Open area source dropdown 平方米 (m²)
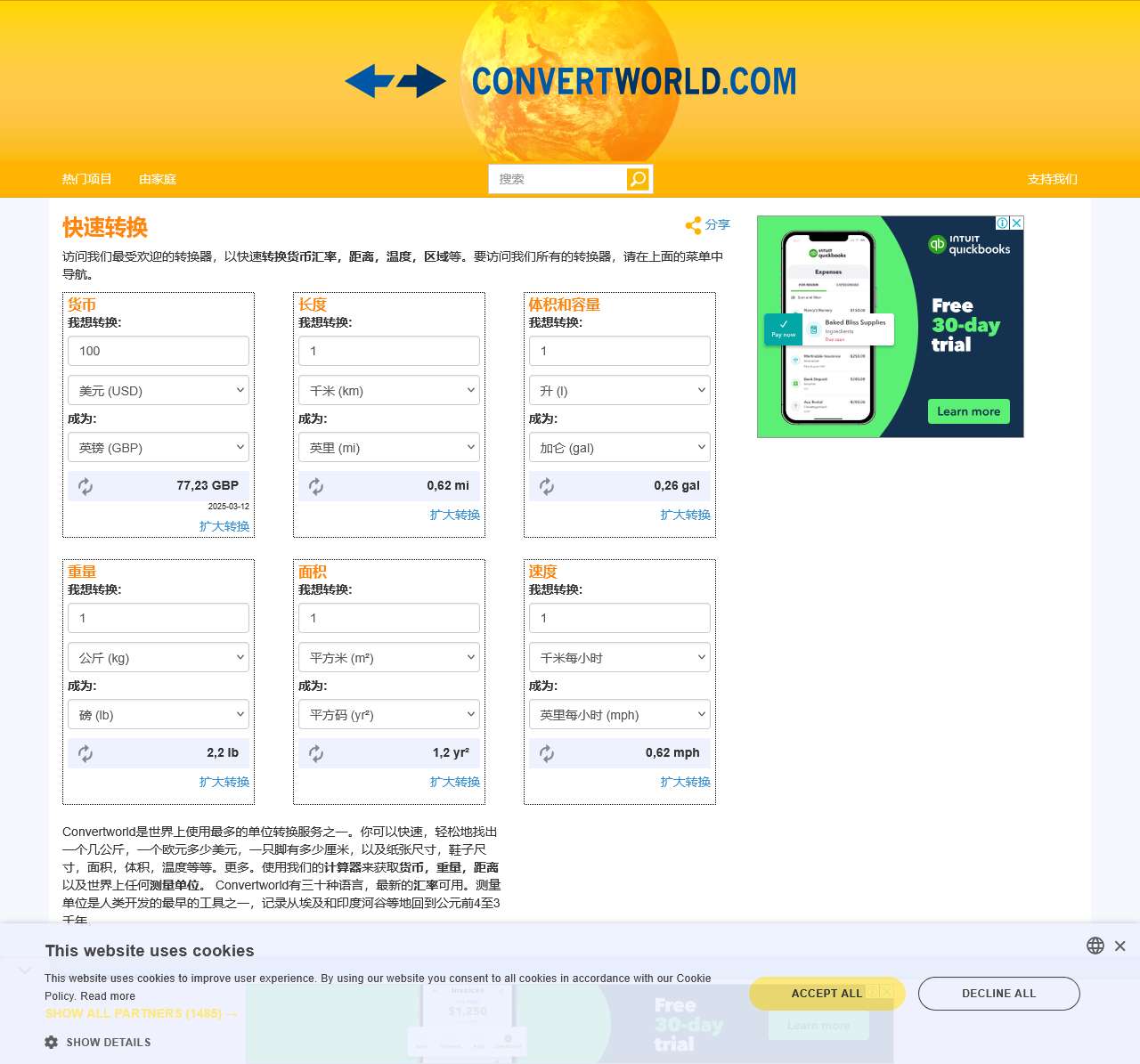Screen dimensions: 1140x1064 pyautogui.click(x=389, y=657)
